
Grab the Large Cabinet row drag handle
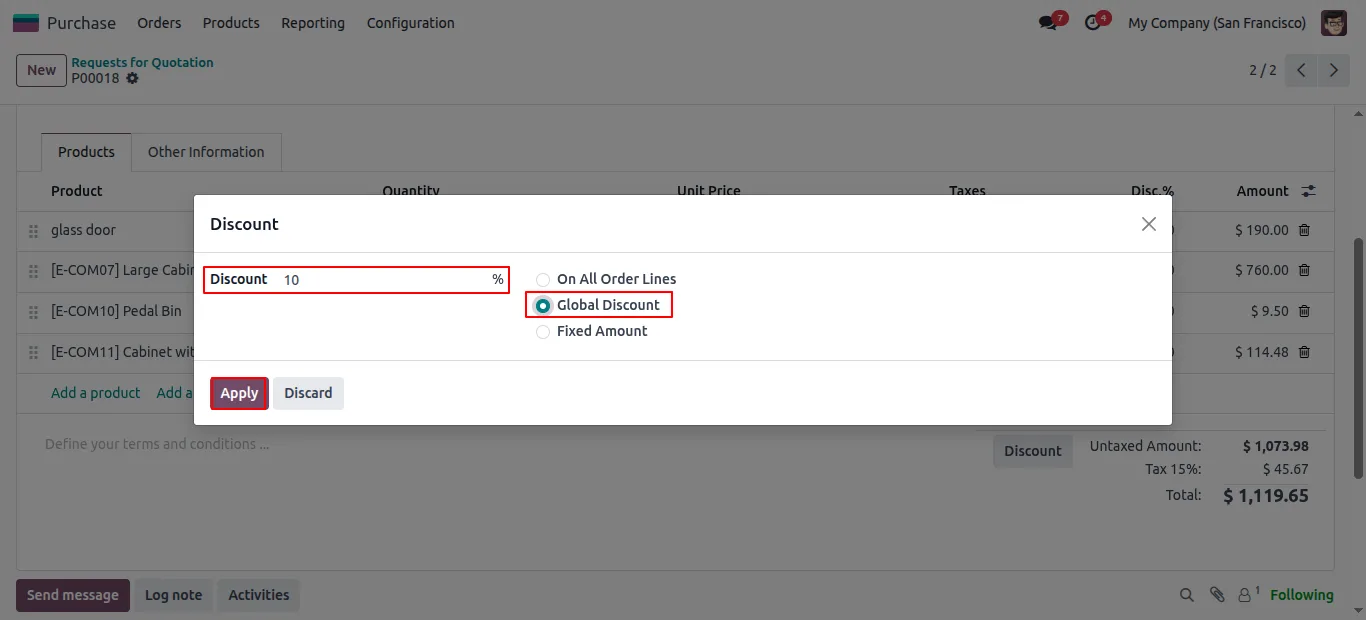[x=33, y=271]
